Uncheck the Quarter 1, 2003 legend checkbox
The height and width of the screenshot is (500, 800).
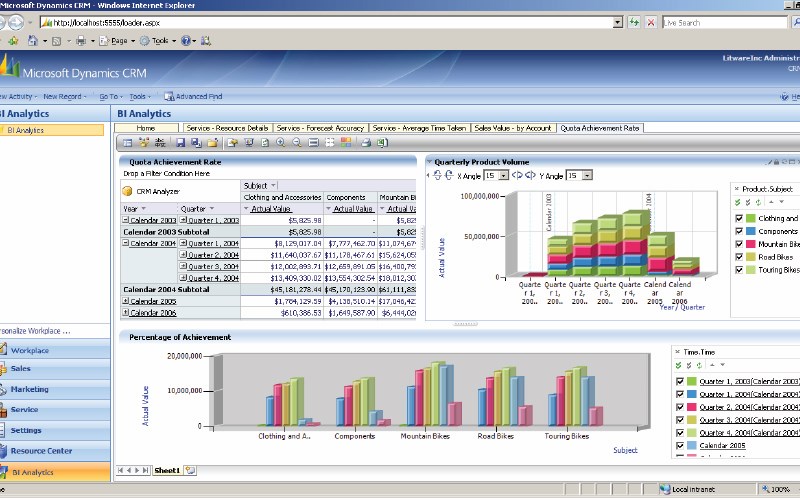(680, 381)
